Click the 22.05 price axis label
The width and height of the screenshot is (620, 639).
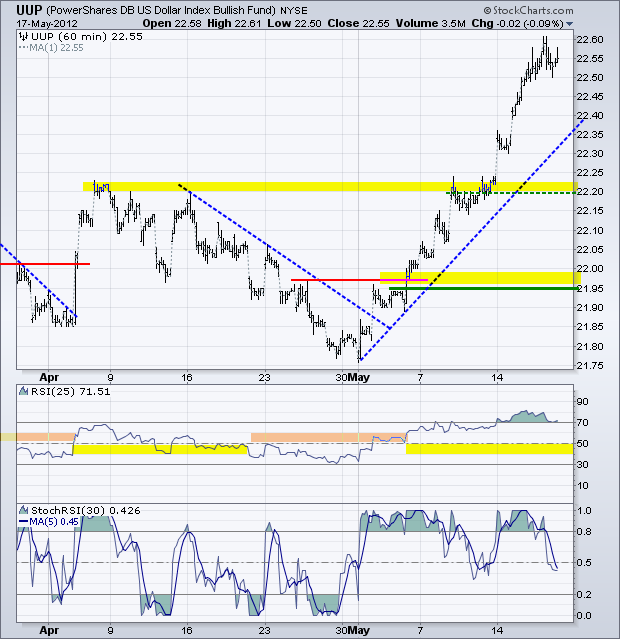[x=589, y=249]
